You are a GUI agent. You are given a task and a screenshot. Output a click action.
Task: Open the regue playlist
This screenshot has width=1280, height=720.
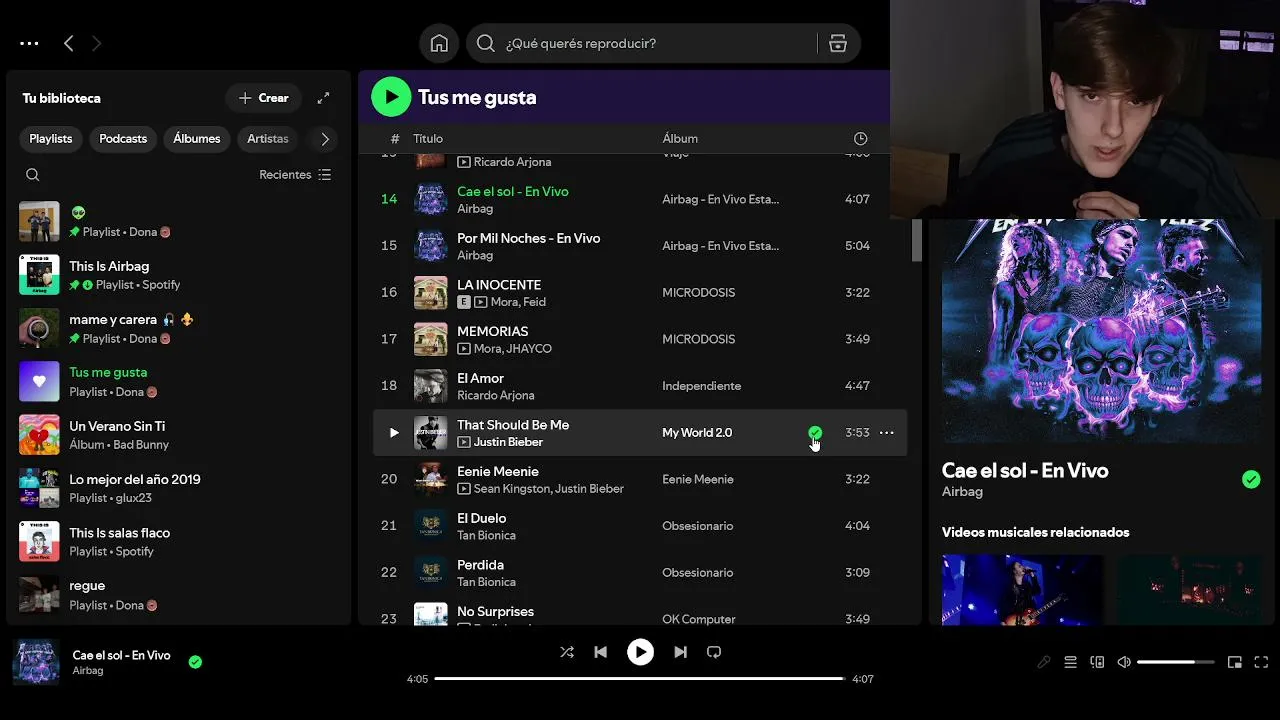[x=180, y=595]
